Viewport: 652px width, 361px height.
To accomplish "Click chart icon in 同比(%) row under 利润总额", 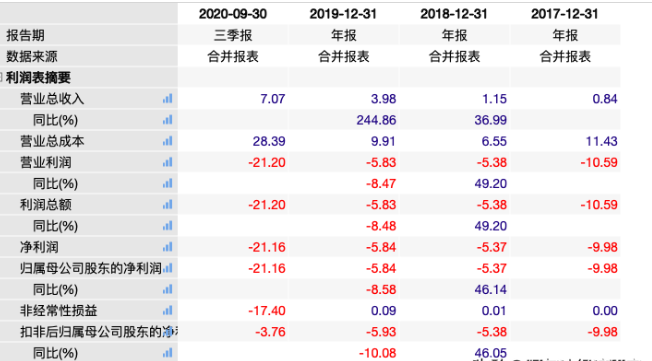I will click(x=168, y=226).
